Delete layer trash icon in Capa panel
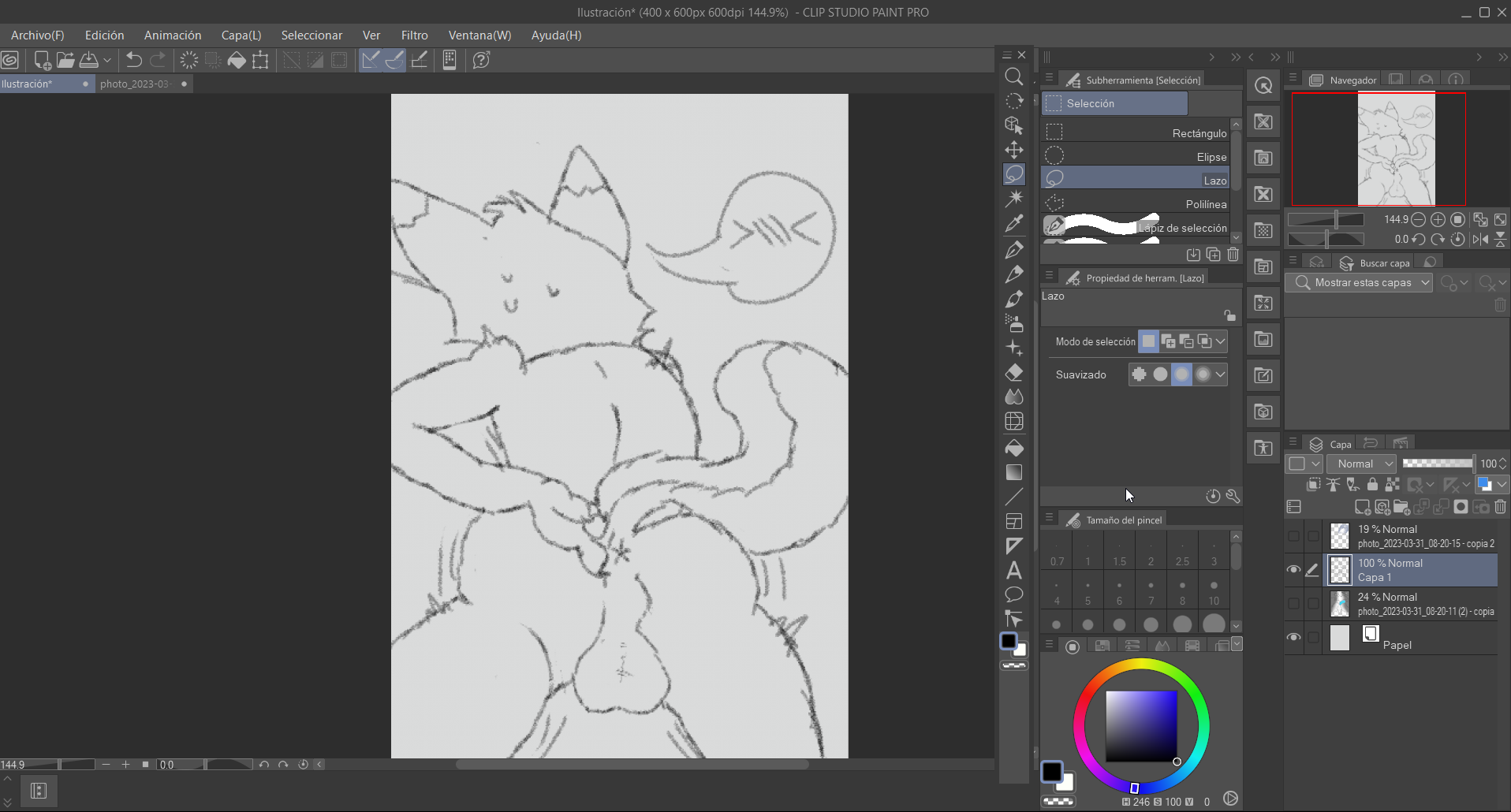Screen dimensions: 1511x812 click(1501, 507)
